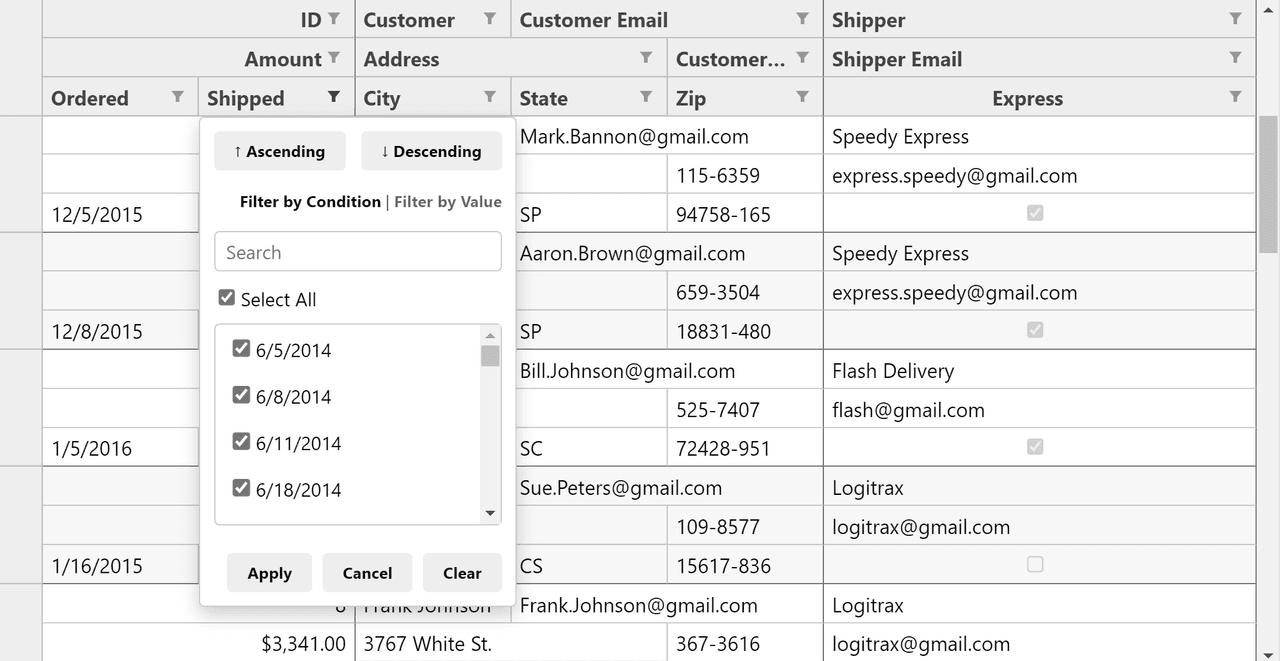Uncheck the Select All checkbox
Screen dimensions: 1280x661
[x=227, y=298]
